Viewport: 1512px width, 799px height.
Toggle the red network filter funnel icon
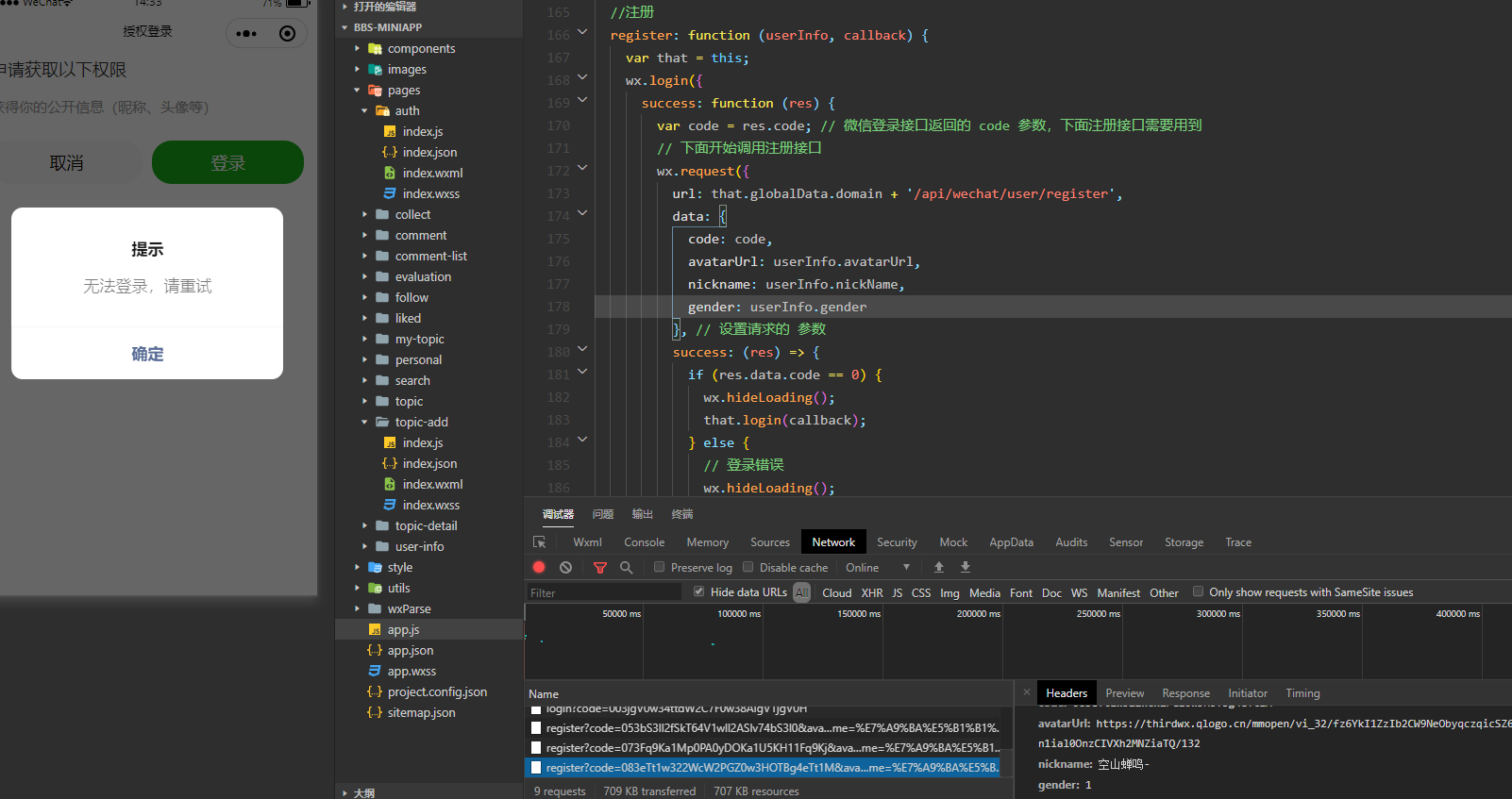pyautogui.click(x=600, y=567)
